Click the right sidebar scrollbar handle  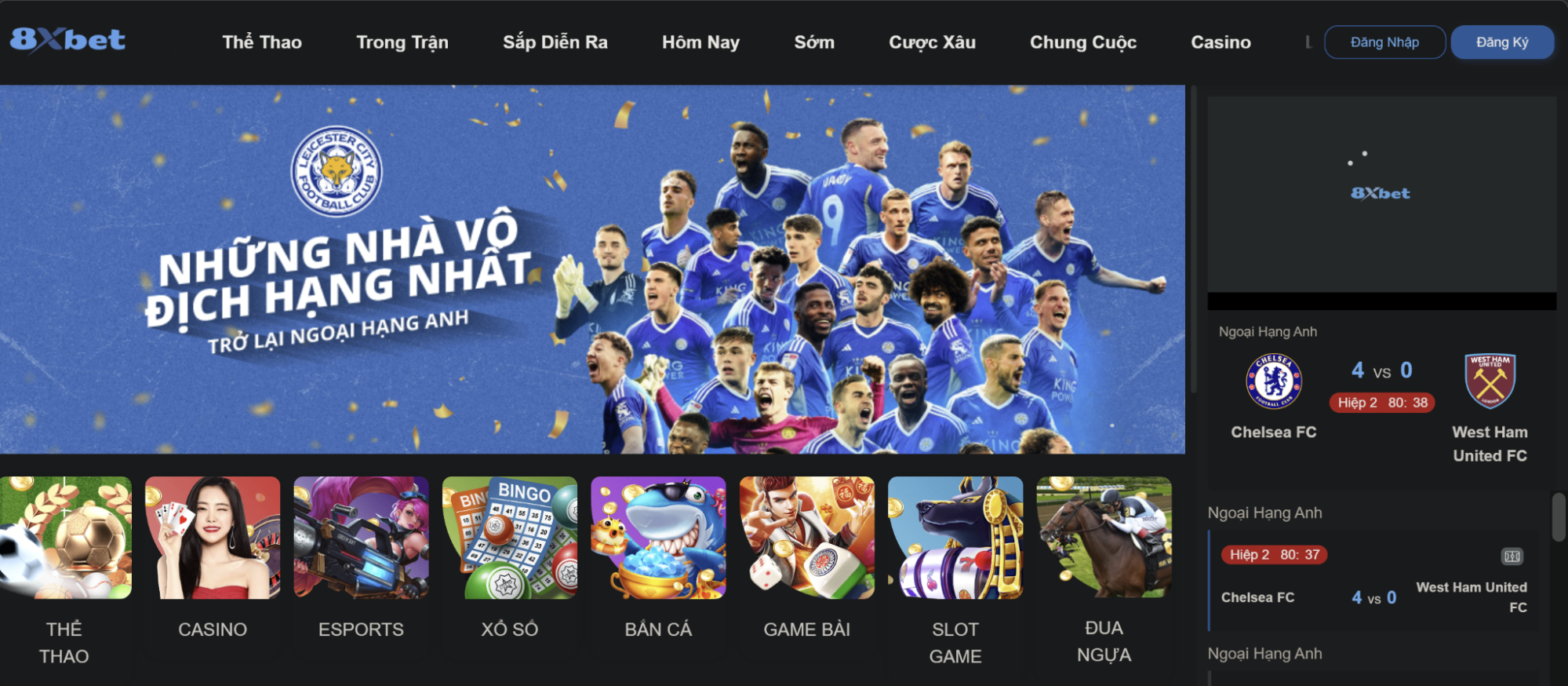1559,517
